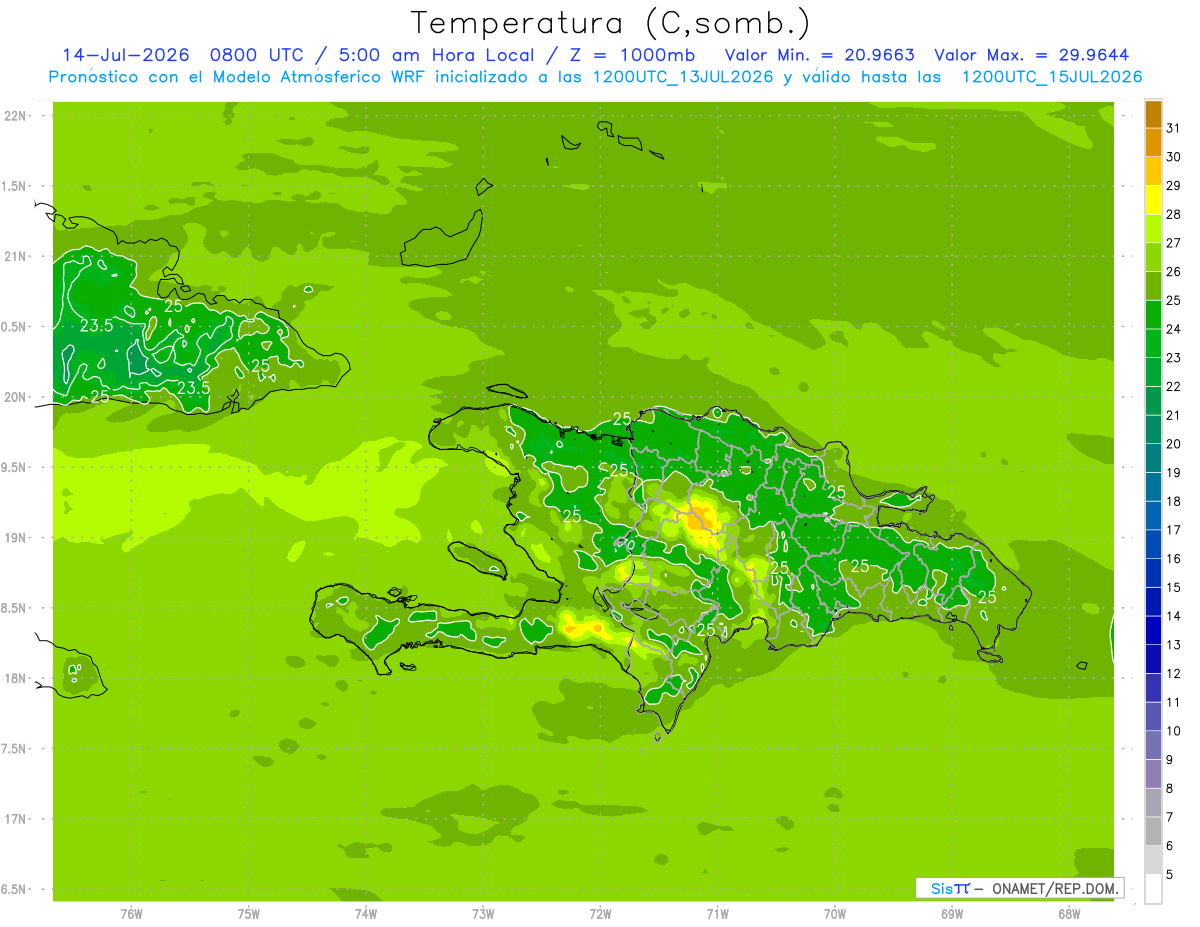Pick the legend swatch between 30 and 31
This screenshot has width=1200, height=927.
(1153, 143)
